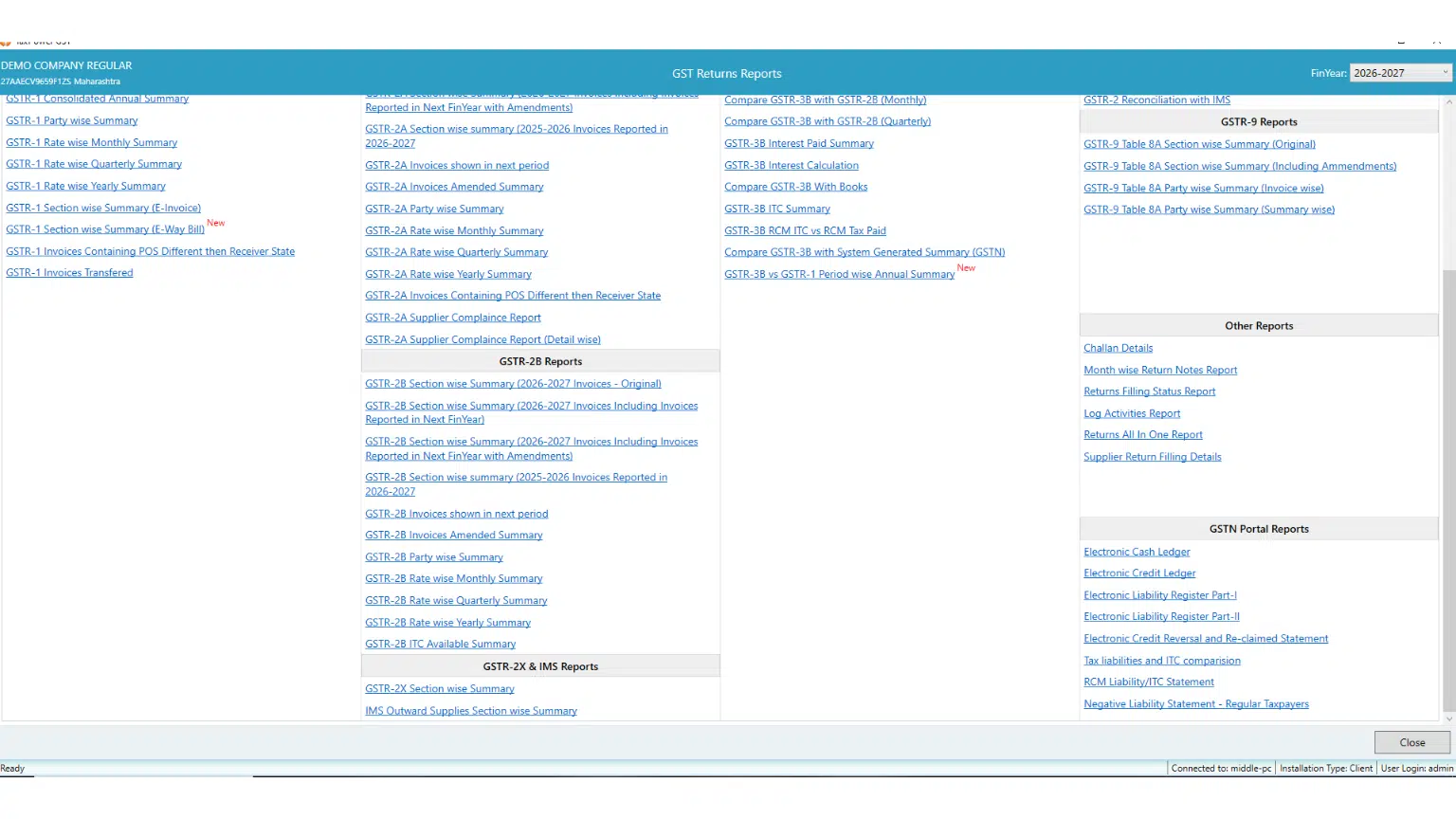Open Electronic Credit Ledger
The image size is (1456, 819).
click(x=1139, y=573)
